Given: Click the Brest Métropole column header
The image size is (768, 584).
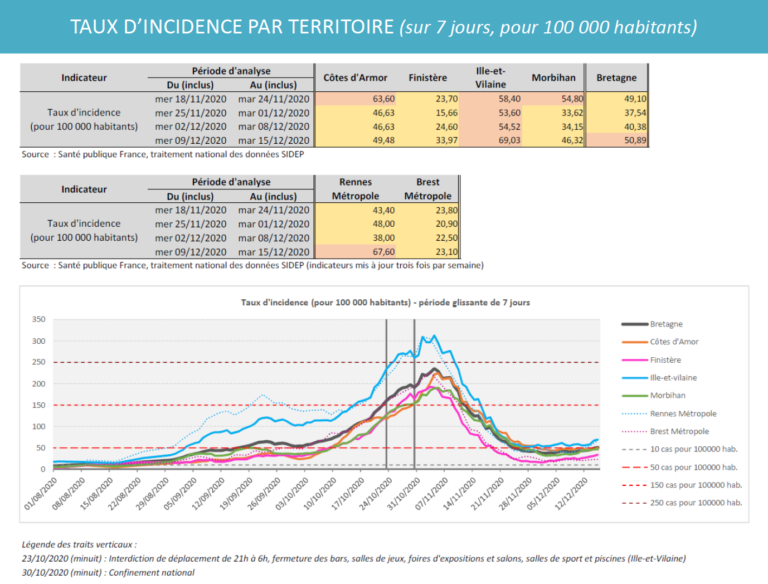Looking at the screenshot, I should (428, 189).
